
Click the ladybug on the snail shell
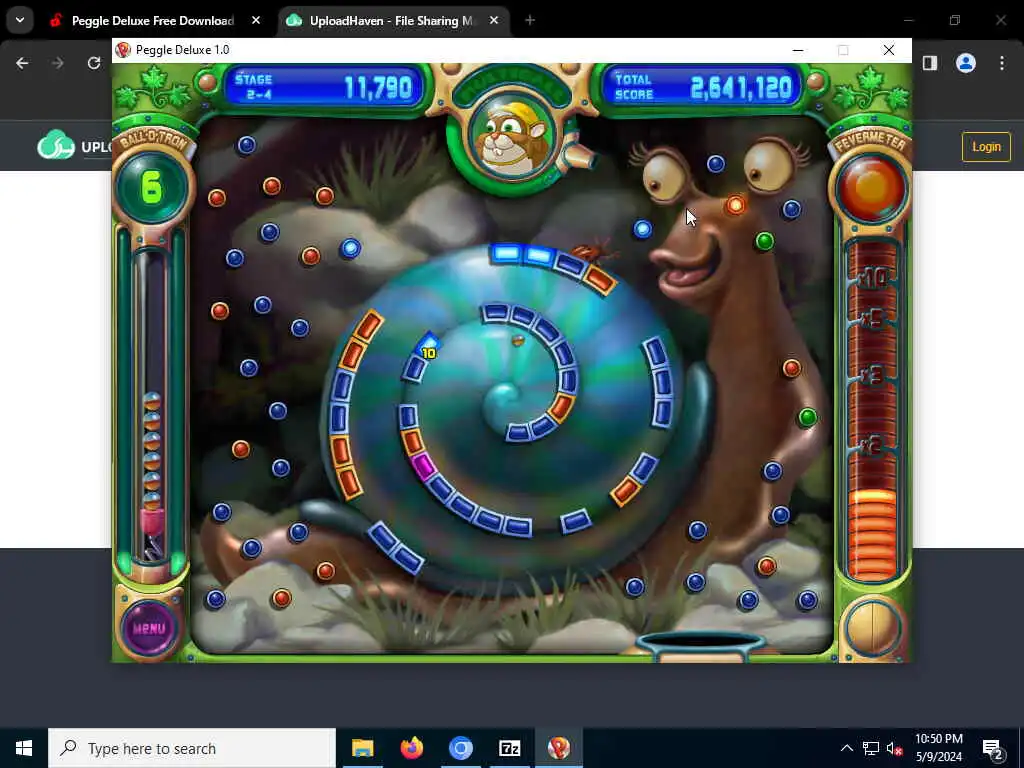(x=590, y=251)
